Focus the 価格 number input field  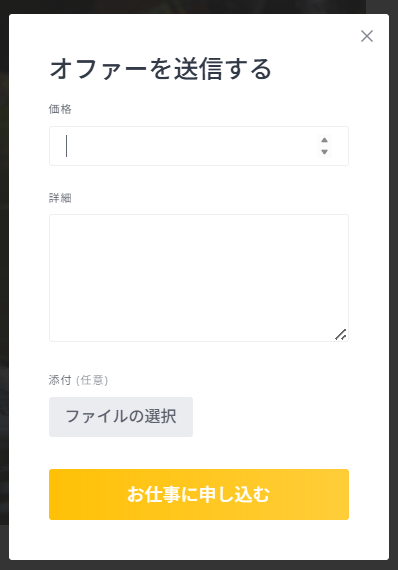click(x=199, y=146)
